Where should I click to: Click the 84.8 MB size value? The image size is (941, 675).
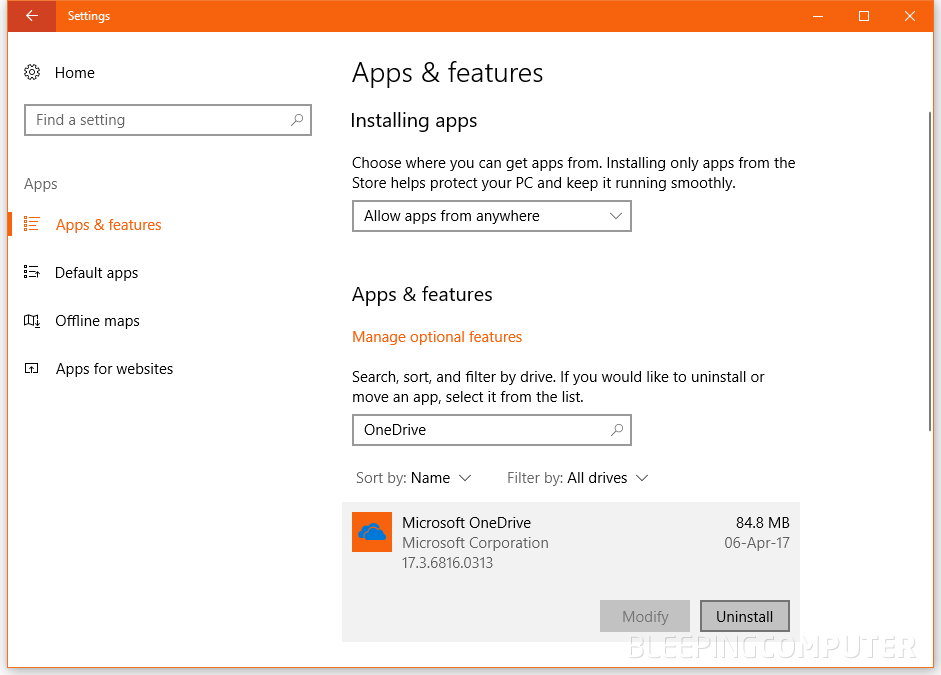tap(763, 523)
